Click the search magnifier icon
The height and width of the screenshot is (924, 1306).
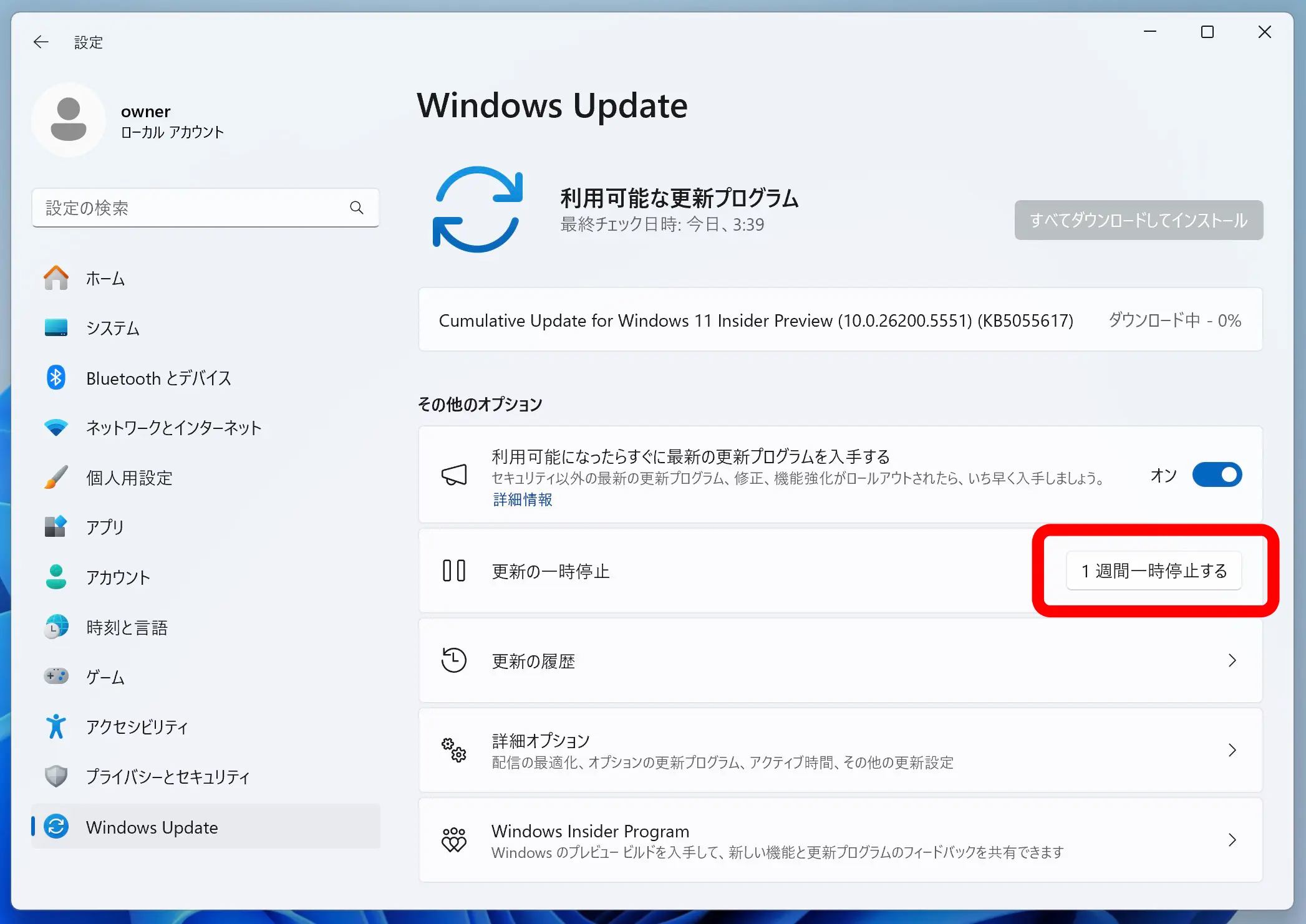(357, 208)
